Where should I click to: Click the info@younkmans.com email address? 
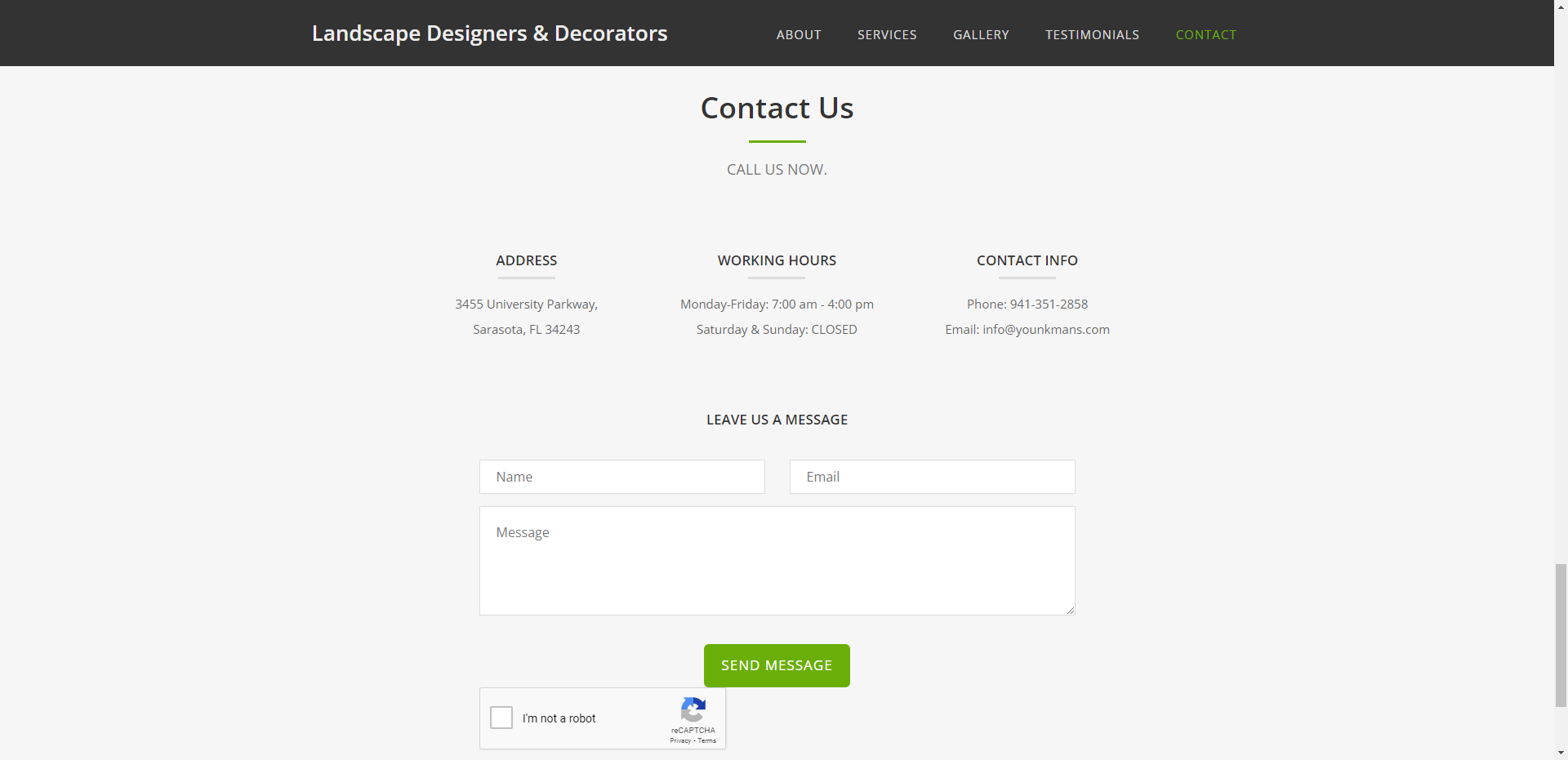click(1045, 330)
